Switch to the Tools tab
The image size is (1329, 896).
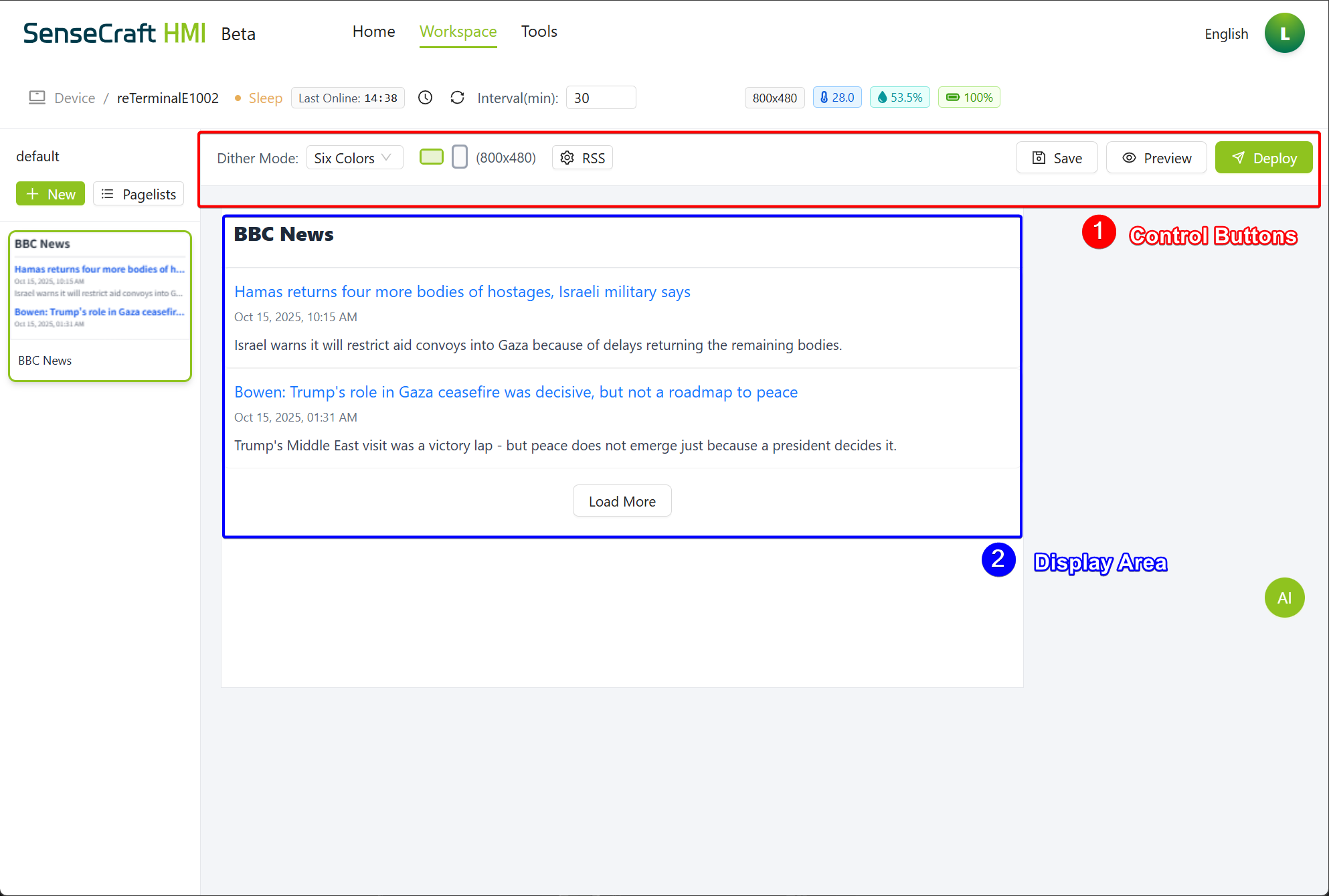[539, 31]
